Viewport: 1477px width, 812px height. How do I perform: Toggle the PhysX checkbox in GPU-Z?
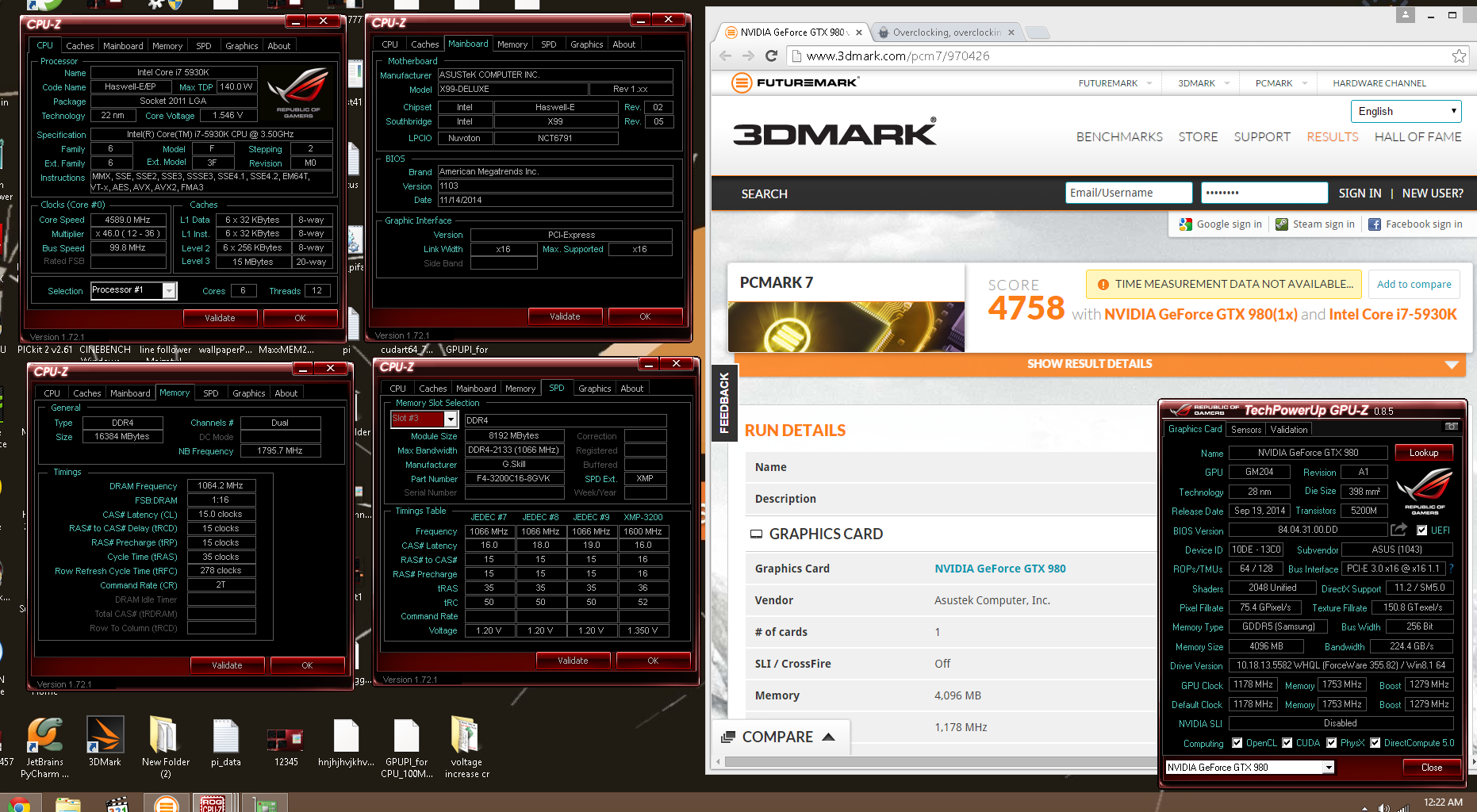click(x=1331, y=743)
